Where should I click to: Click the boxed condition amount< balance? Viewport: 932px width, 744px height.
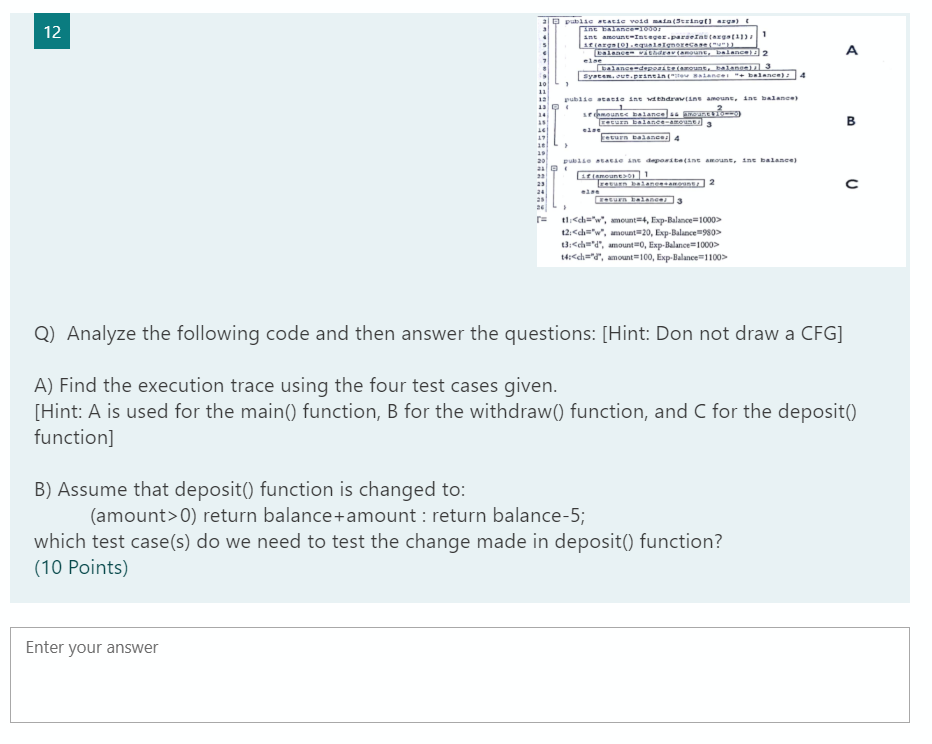631,113
